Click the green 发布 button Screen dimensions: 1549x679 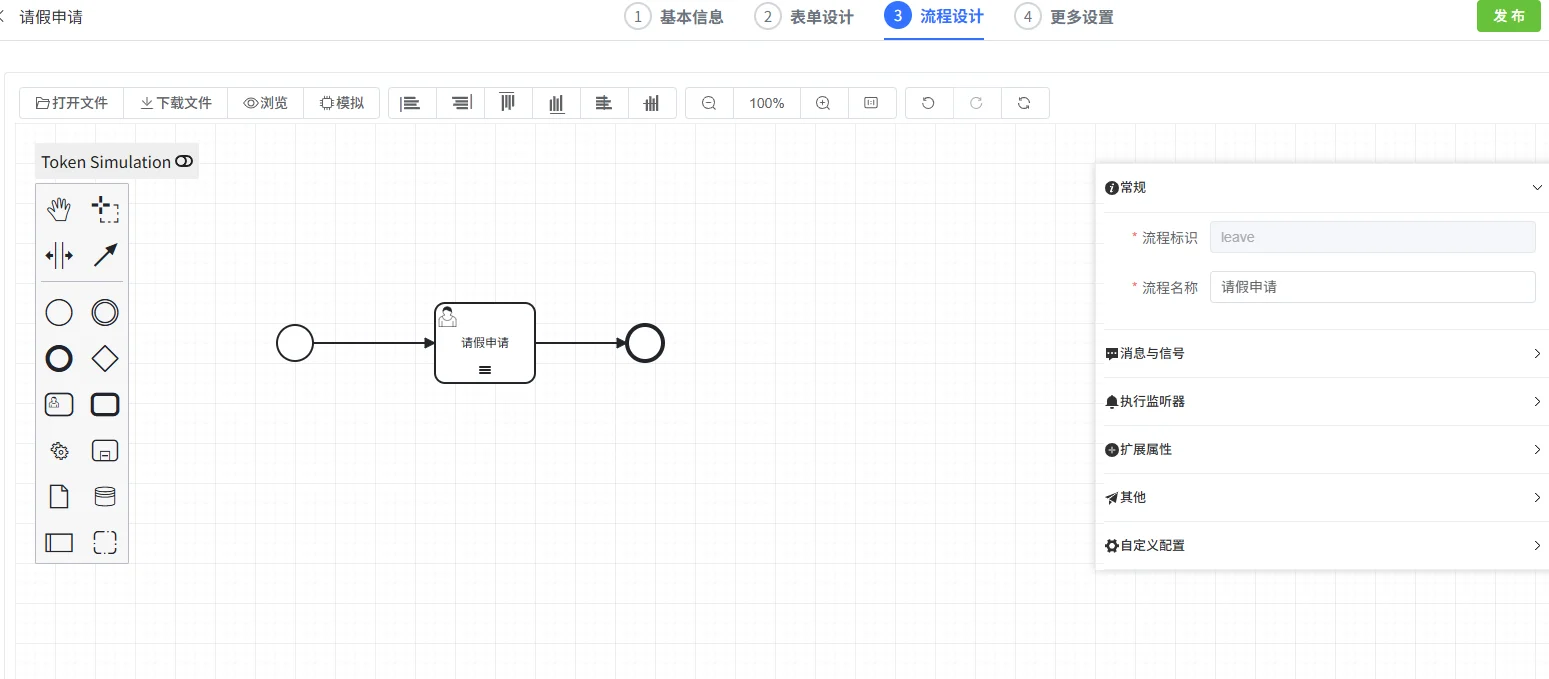[1508, 16]
